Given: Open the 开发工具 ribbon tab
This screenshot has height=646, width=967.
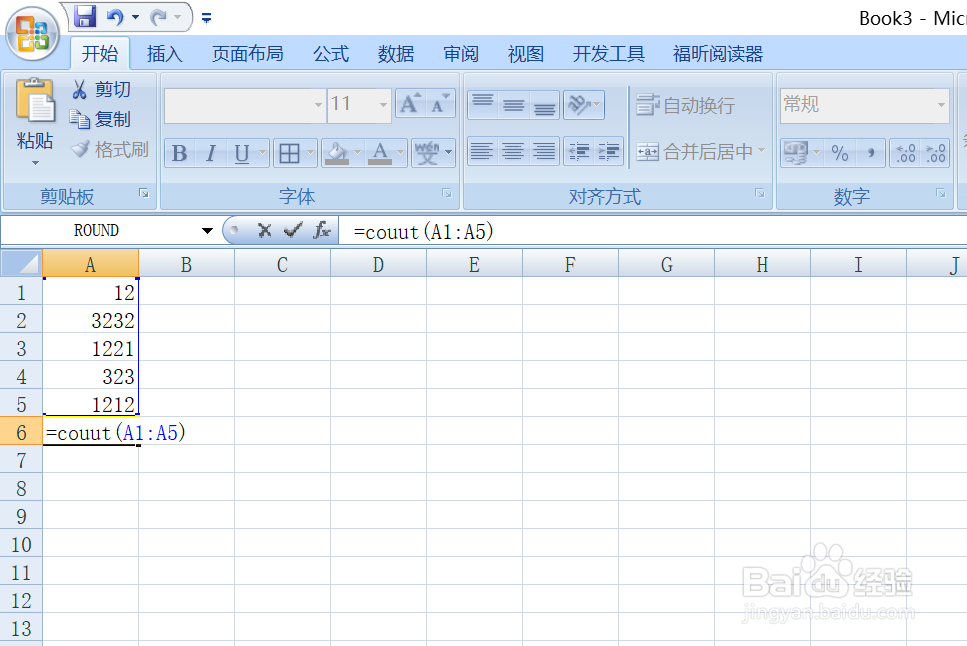Looking at the screenshot, I should point(607,54).
